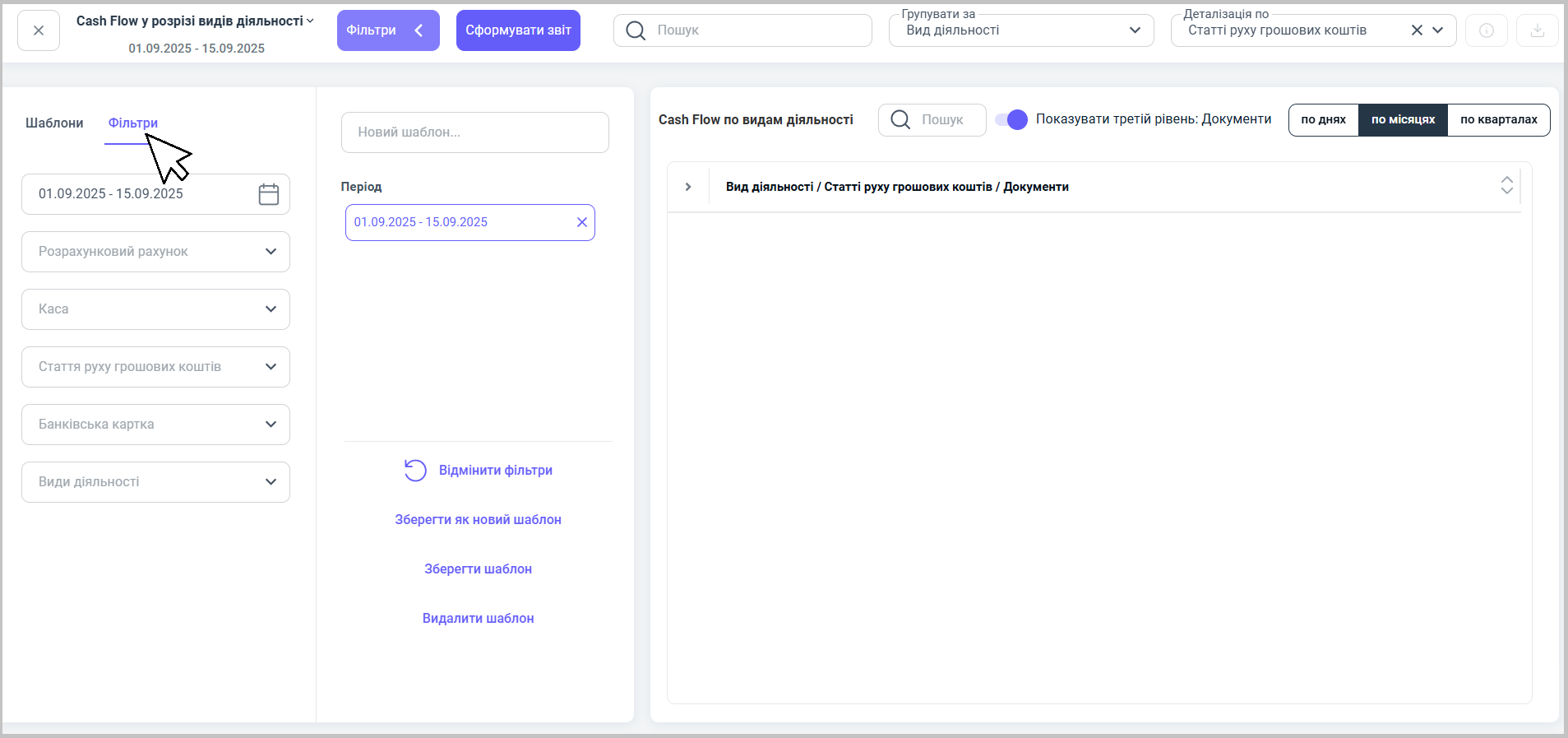Open the Групувати за dropdown
This screenshot has width=1568, height=738.
click(x=1020, y=30)
